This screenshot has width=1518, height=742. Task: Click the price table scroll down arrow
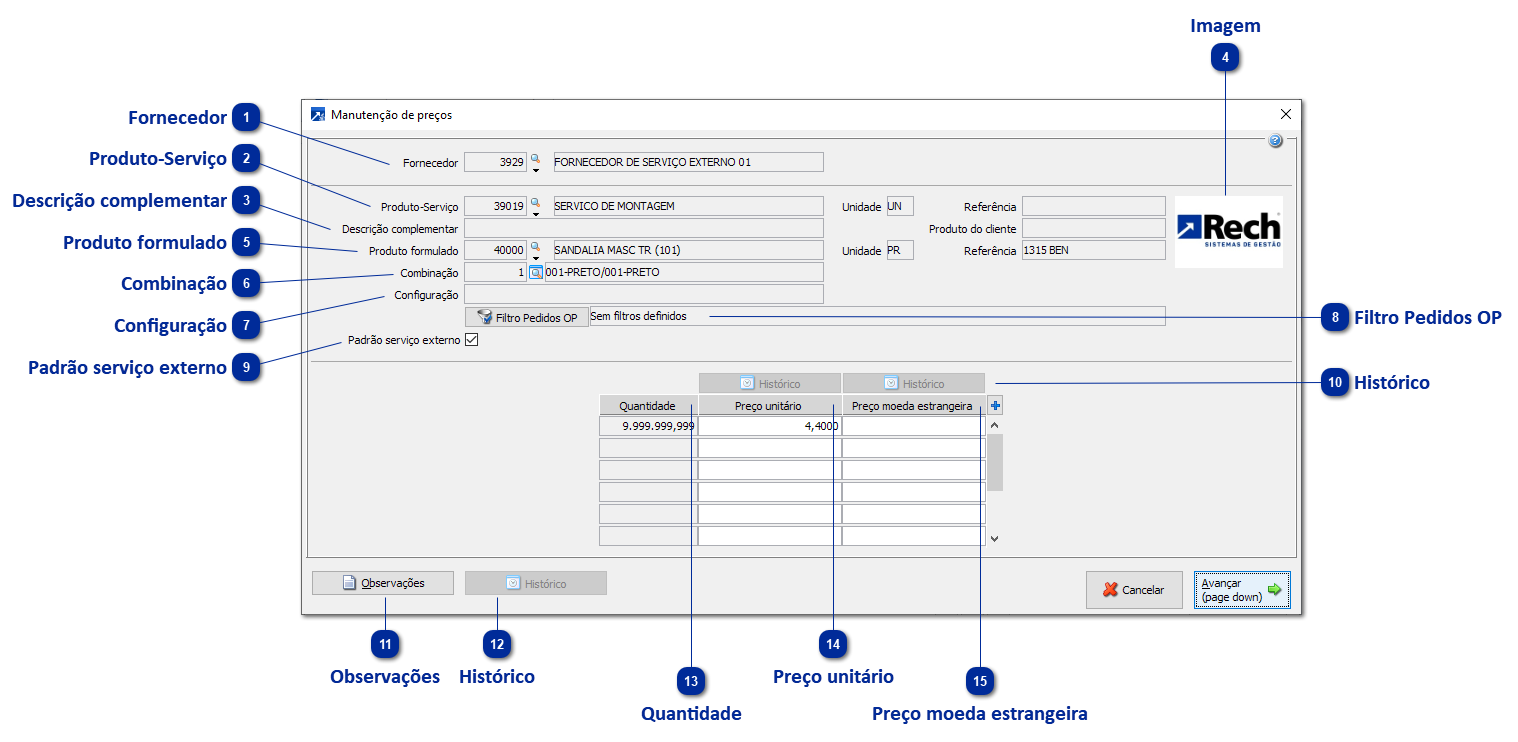[995, 538]
